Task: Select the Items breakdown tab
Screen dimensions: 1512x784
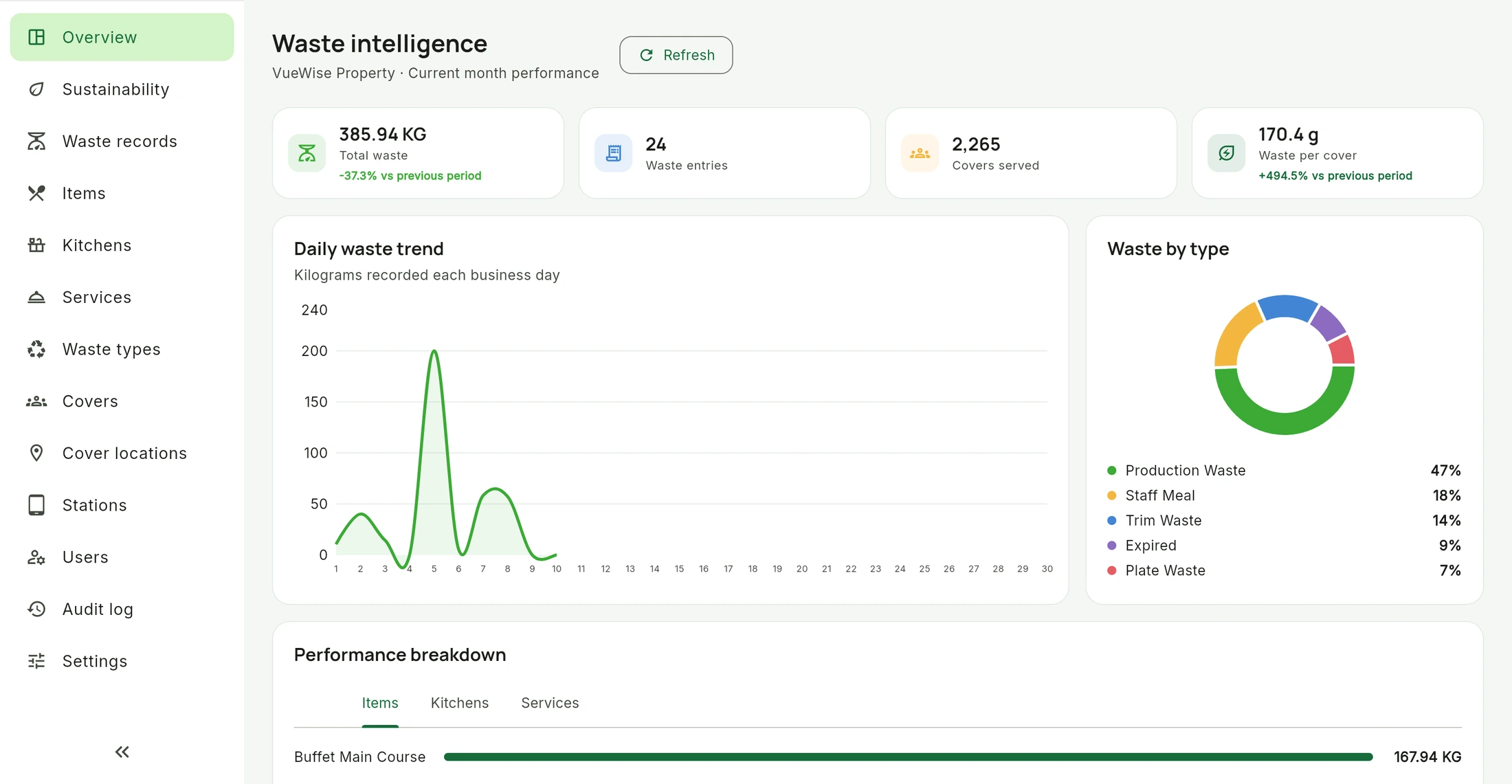Action: (380, 703)
